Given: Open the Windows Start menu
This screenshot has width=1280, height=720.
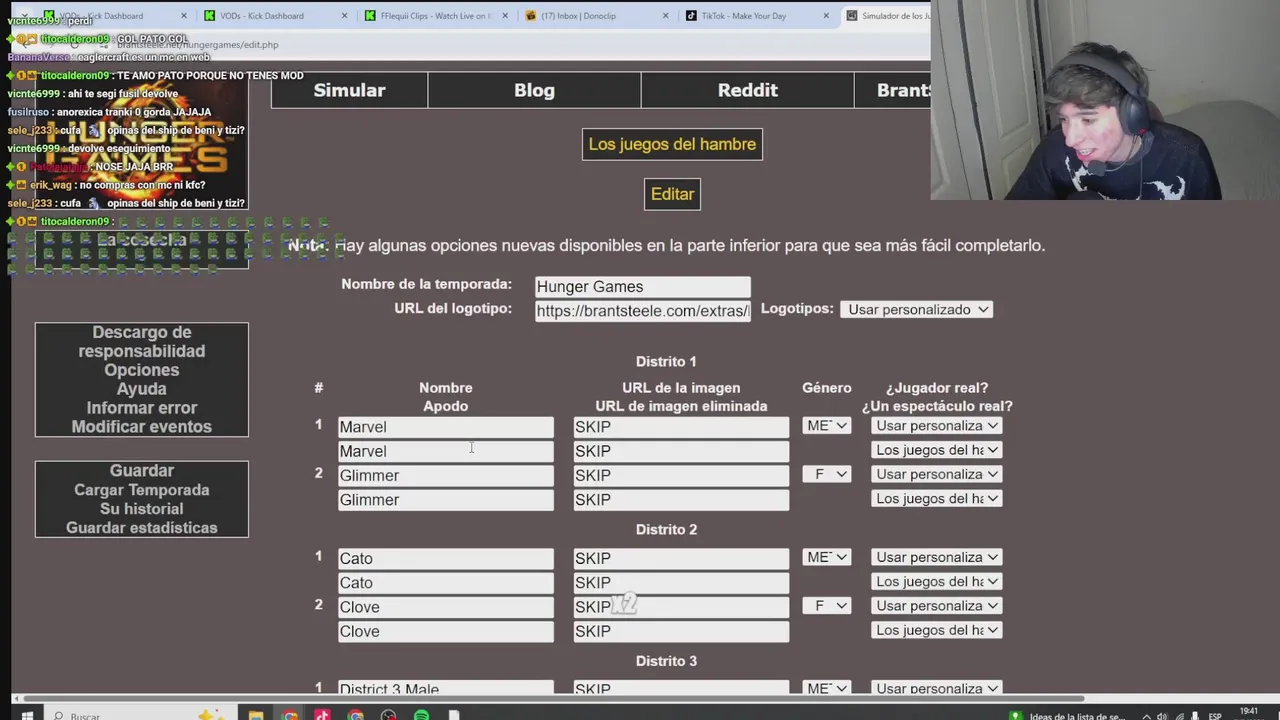Looking at the screenshot, I should coord(27,715).
